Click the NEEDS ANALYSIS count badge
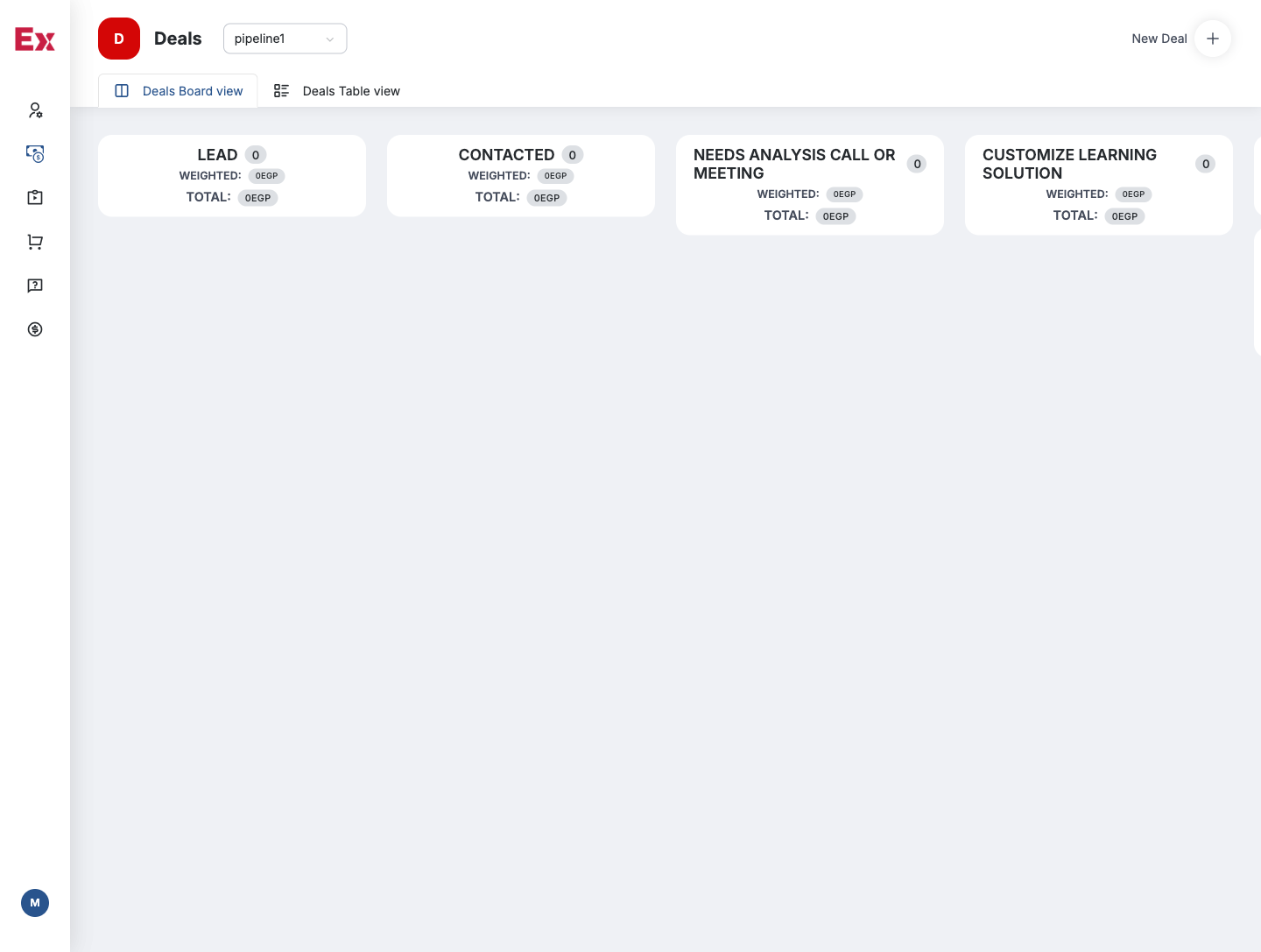Viewport: 1261px width, 952px height. click(x=917, y=164)
